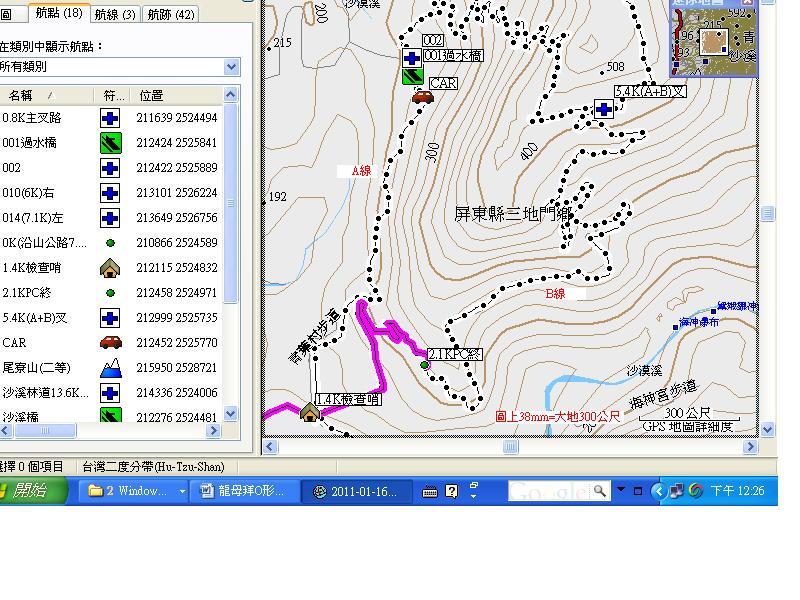
Task: Select green bridge icon of 001過水橋 row
Action: [110, 143]
